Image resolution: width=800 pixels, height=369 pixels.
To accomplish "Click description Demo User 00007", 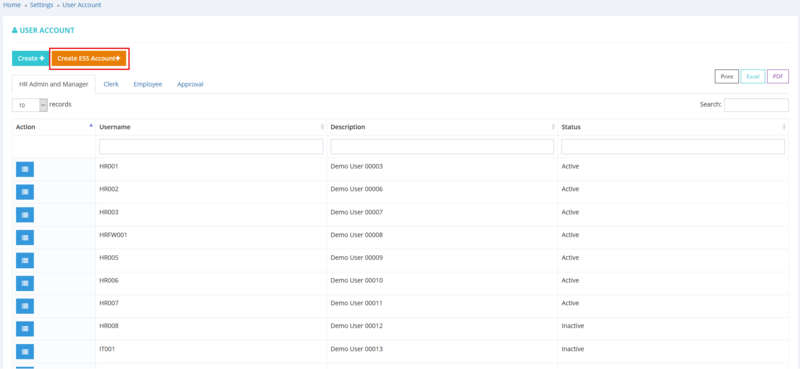I will (x=357, y=212).
